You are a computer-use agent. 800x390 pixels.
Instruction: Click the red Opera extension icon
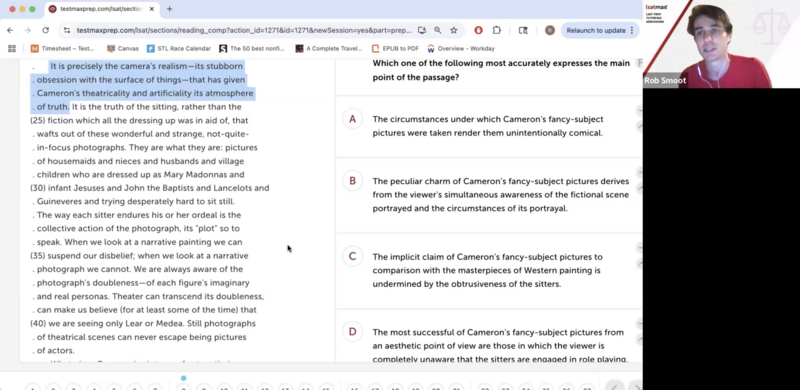point(479,31)
